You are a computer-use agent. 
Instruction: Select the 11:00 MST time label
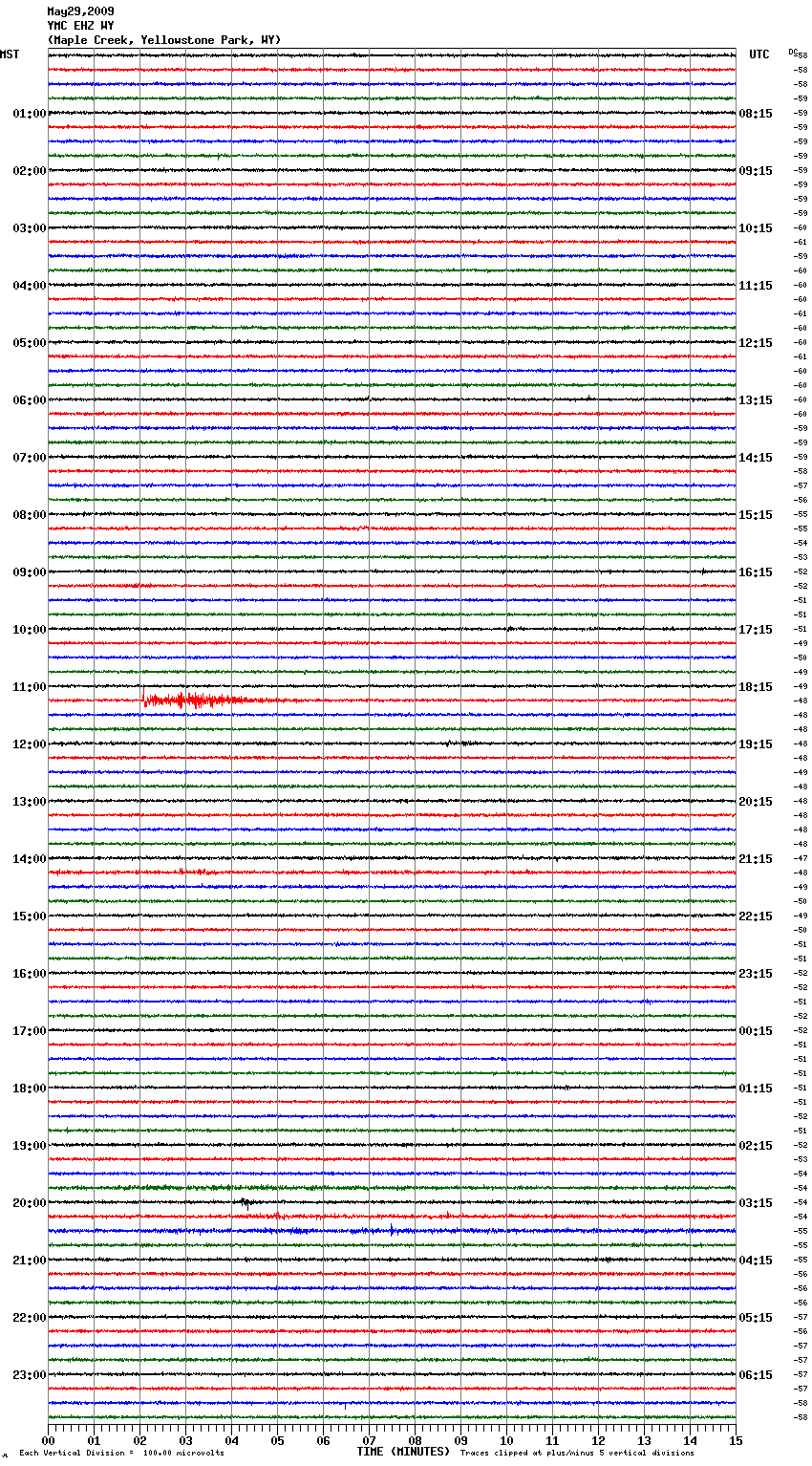coord(30,687)
